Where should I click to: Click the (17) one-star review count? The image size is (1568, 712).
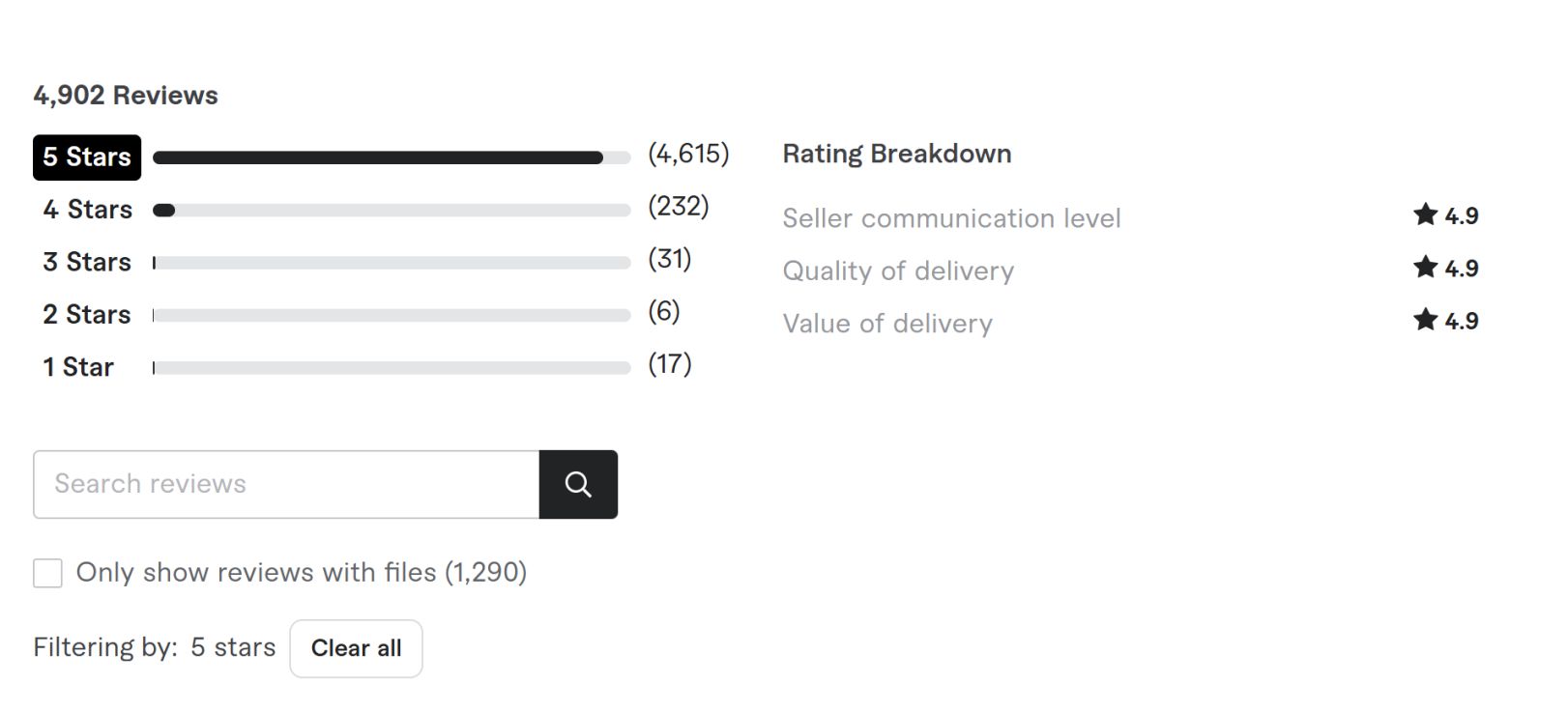670,364
